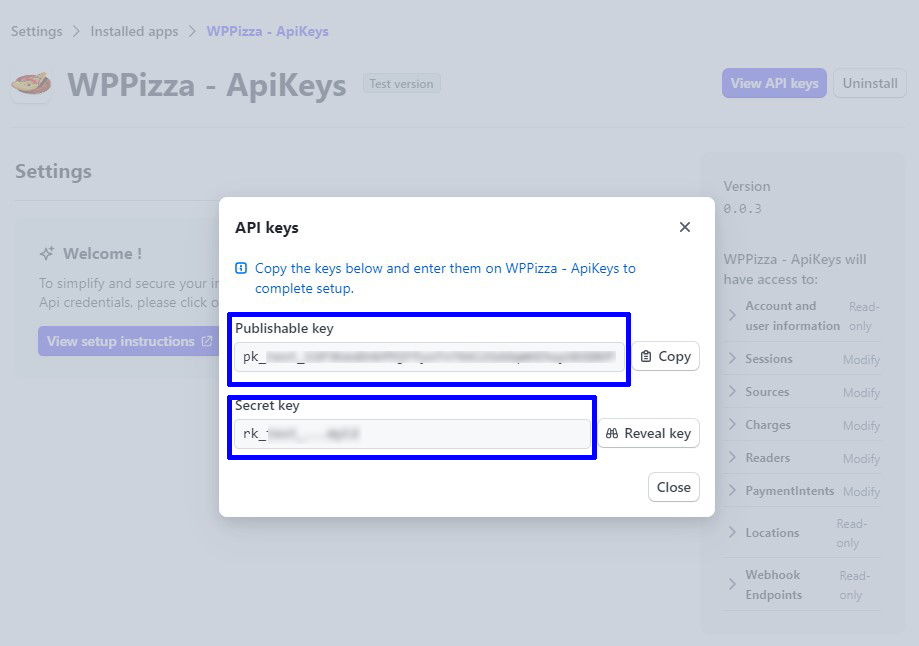
Task: Click the API keys dialog title
Action: pos(267,227)
